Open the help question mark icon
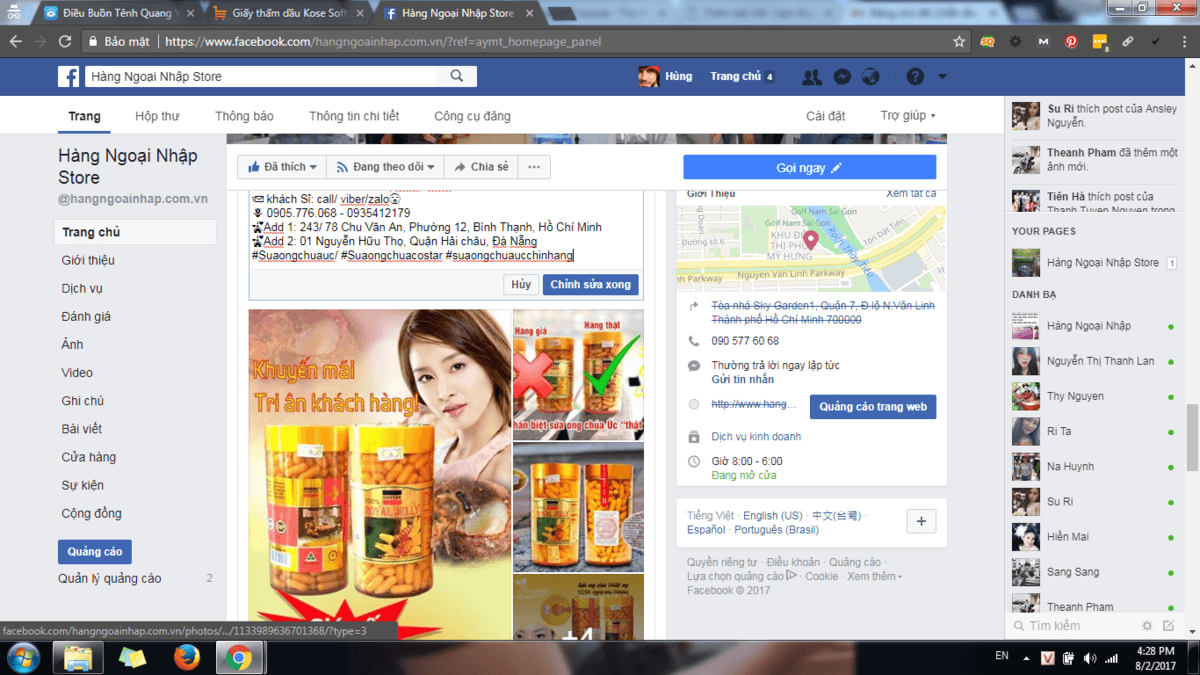 [x=915, y=77]
